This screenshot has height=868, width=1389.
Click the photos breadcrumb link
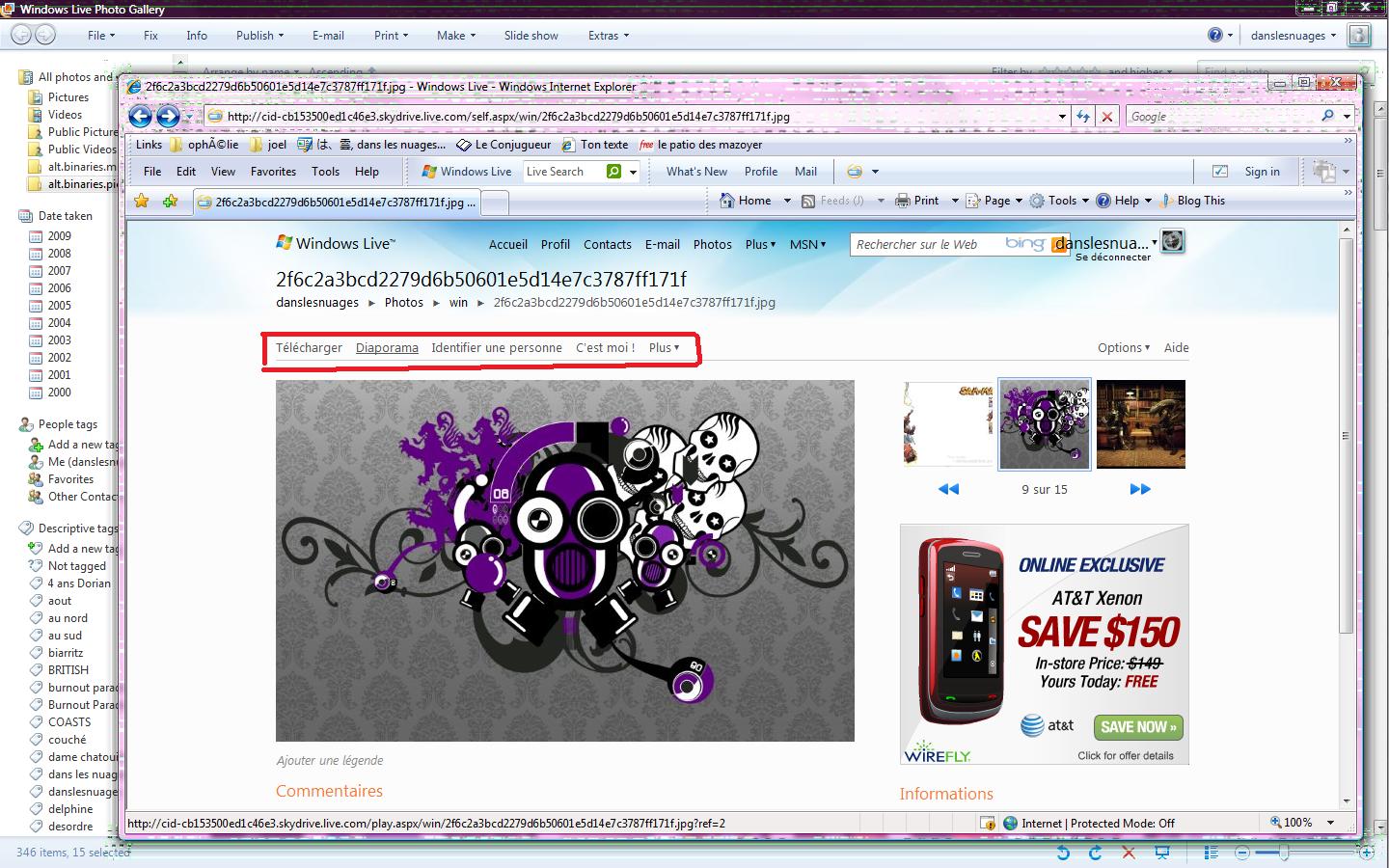[x=404, y=303]
